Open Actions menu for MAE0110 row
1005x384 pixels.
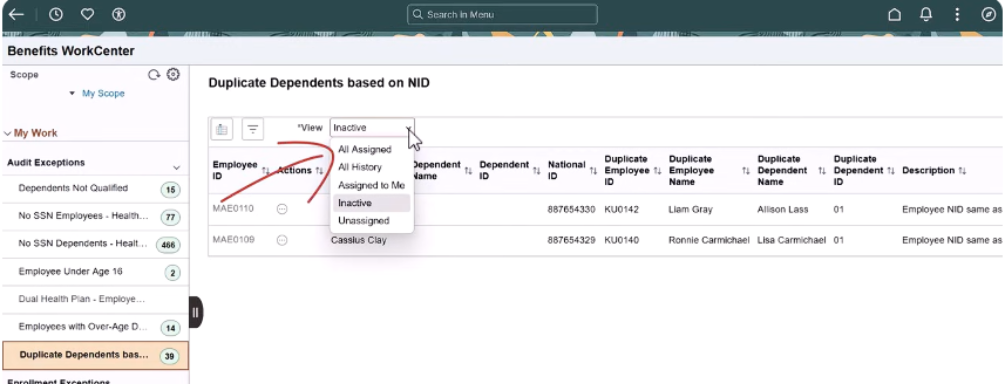282,209
